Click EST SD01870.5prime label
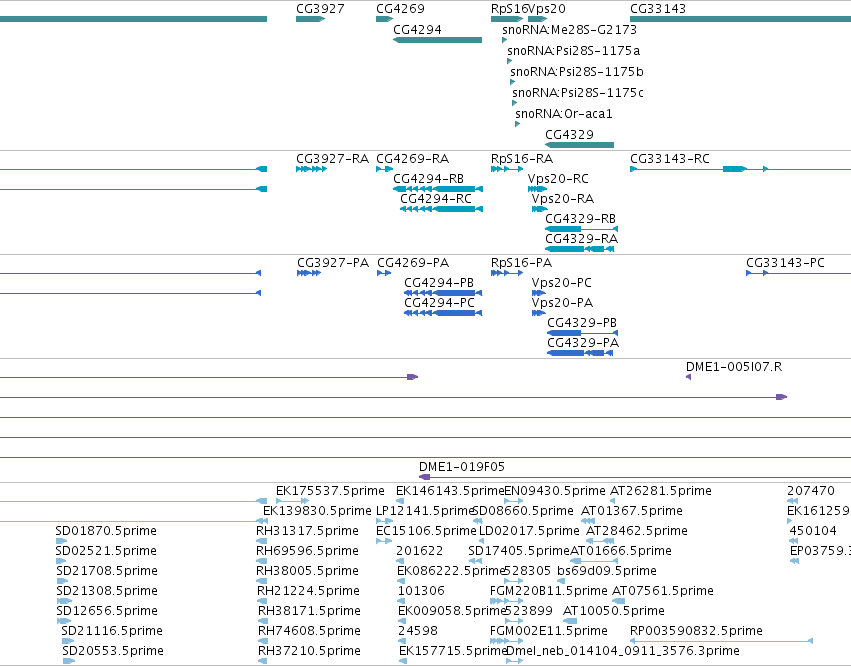851x666 pixels. coord(106,531)
